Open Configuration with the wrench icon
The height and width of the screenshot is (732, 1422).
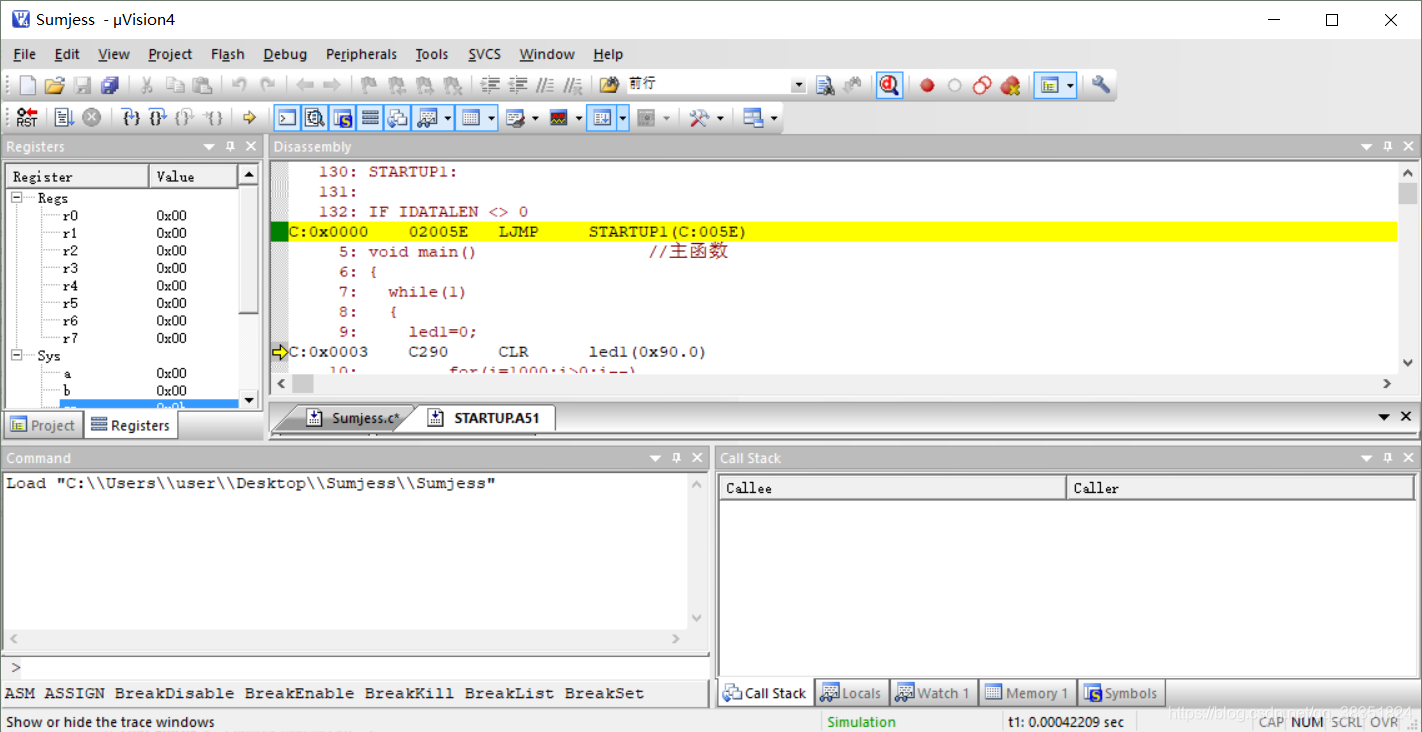[x=1101, y=86]
